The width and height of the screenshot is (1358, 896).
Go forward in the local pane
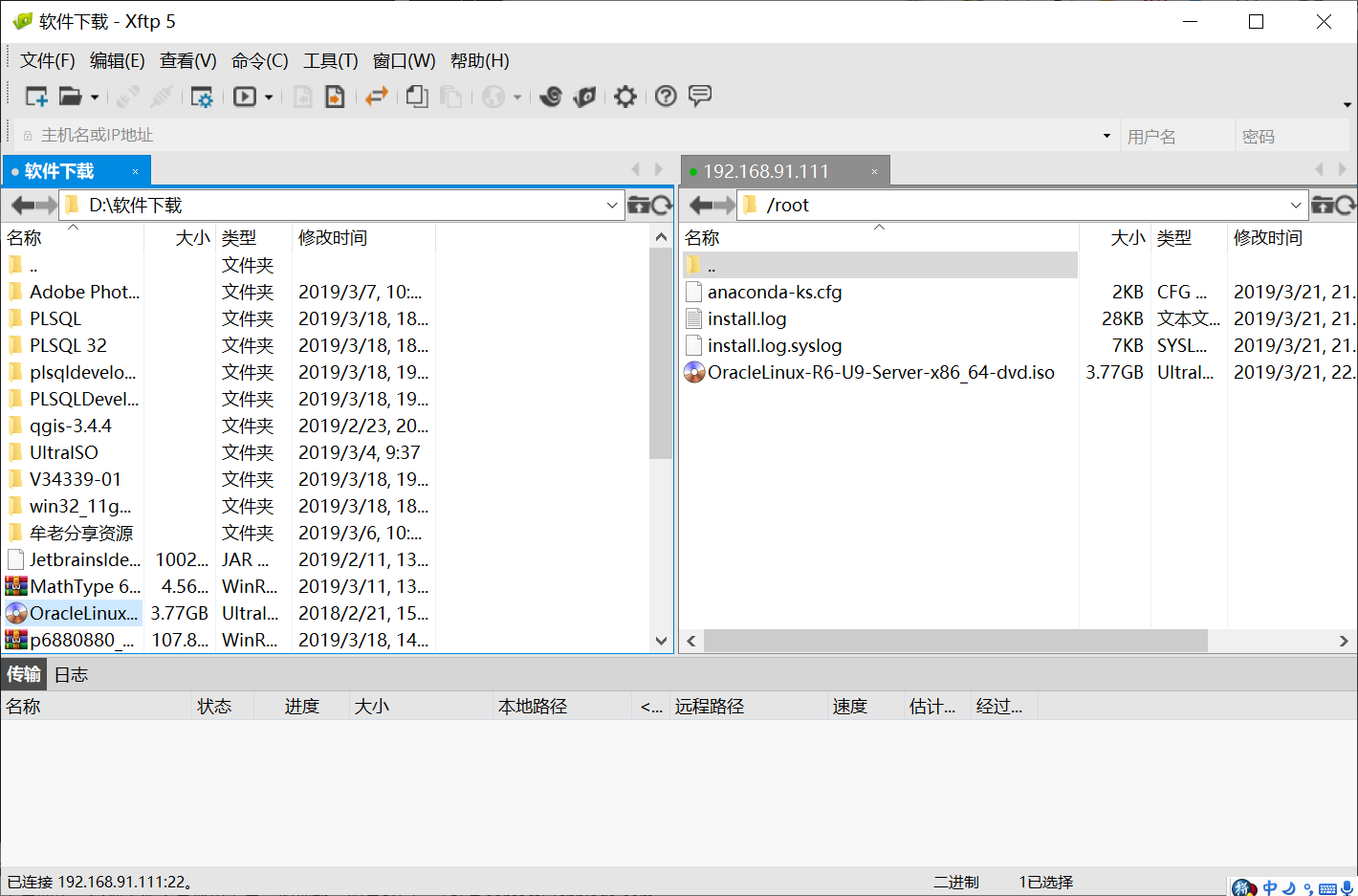(47, 205)
